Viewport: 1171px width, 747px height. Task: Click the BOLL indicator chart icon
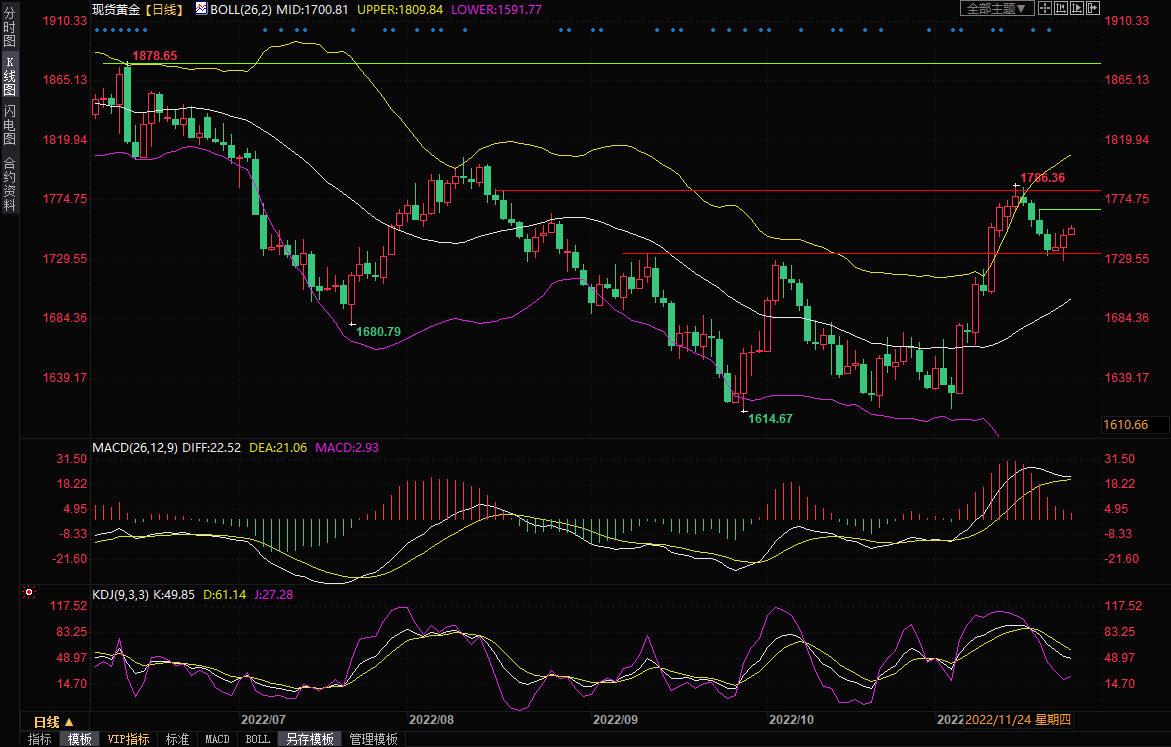coord(201,9)
